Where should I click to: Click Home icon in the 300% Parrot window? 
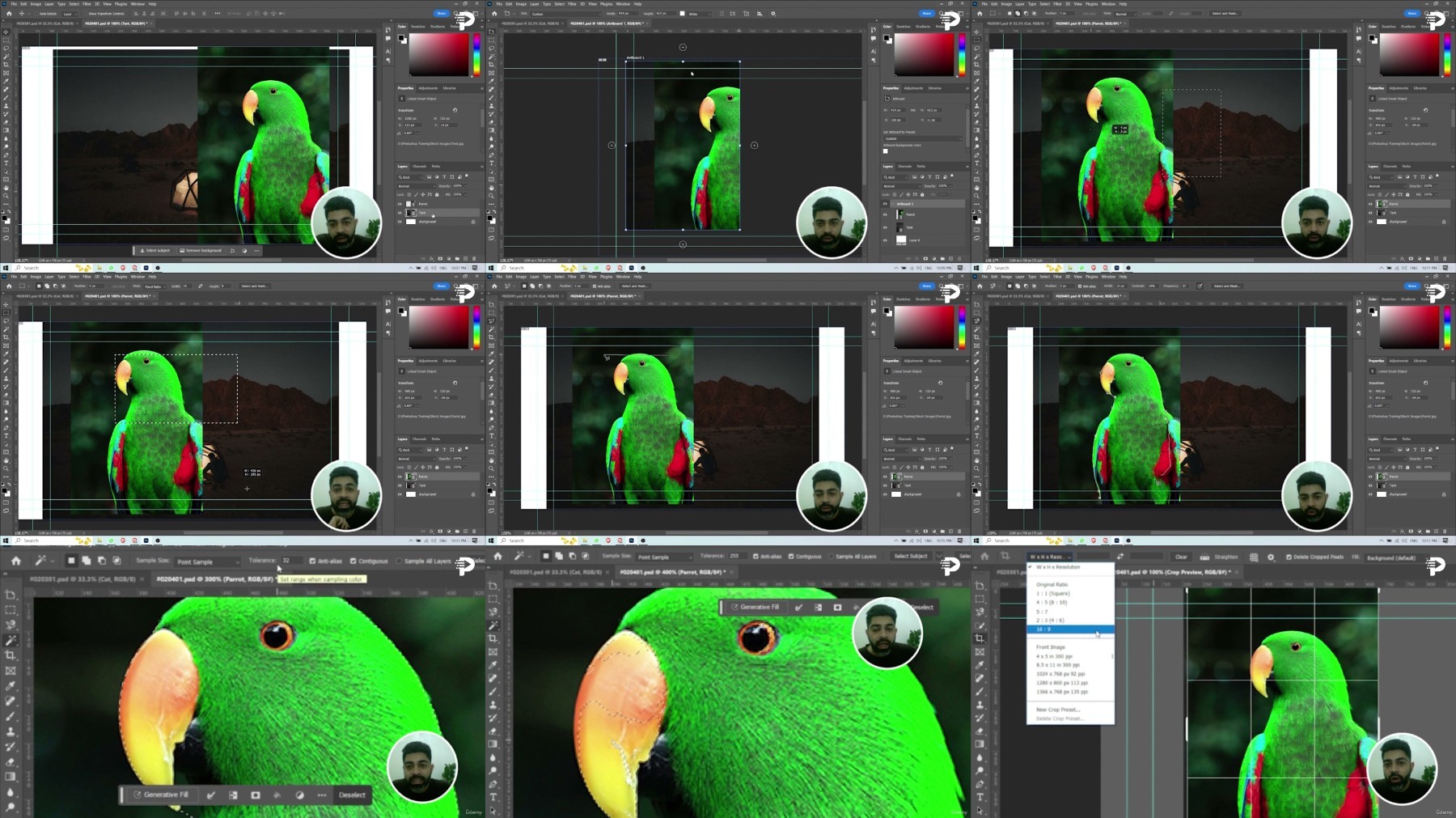coord(15,561)
